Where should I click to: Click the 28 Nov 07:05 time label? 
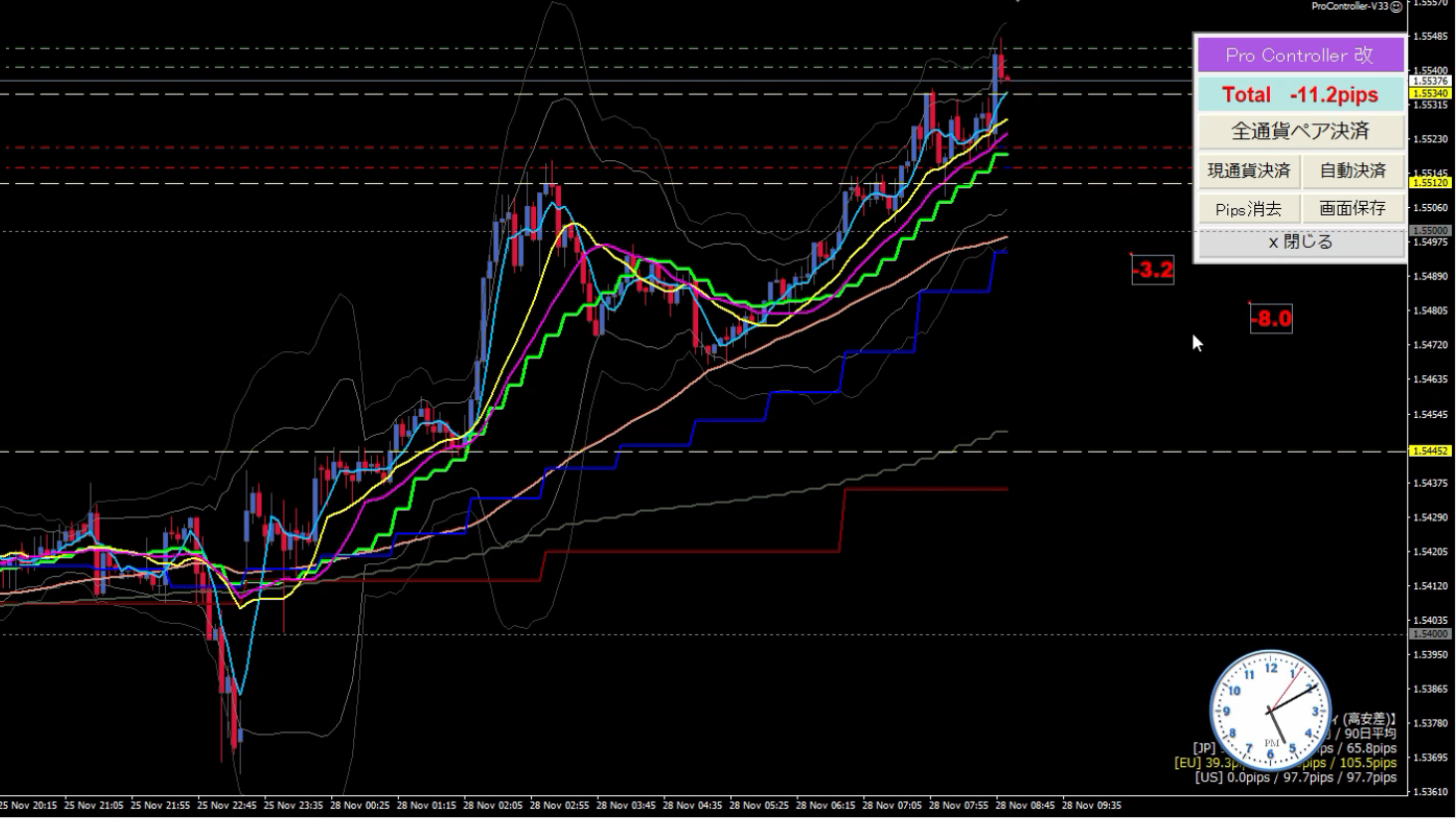click(x=892, y=805)
